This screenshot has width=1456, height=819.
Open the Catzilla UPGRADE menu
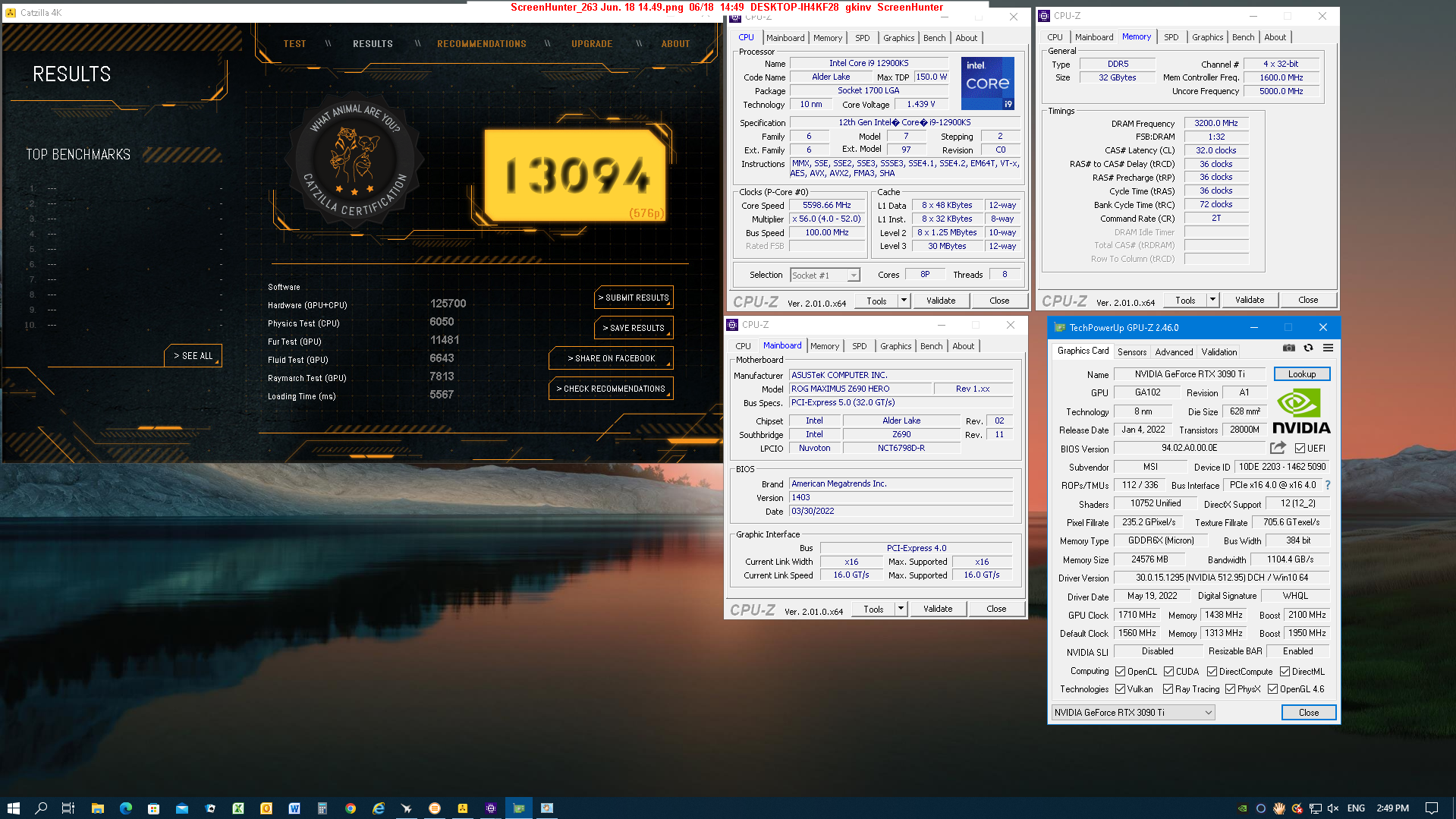pos(592,44)
